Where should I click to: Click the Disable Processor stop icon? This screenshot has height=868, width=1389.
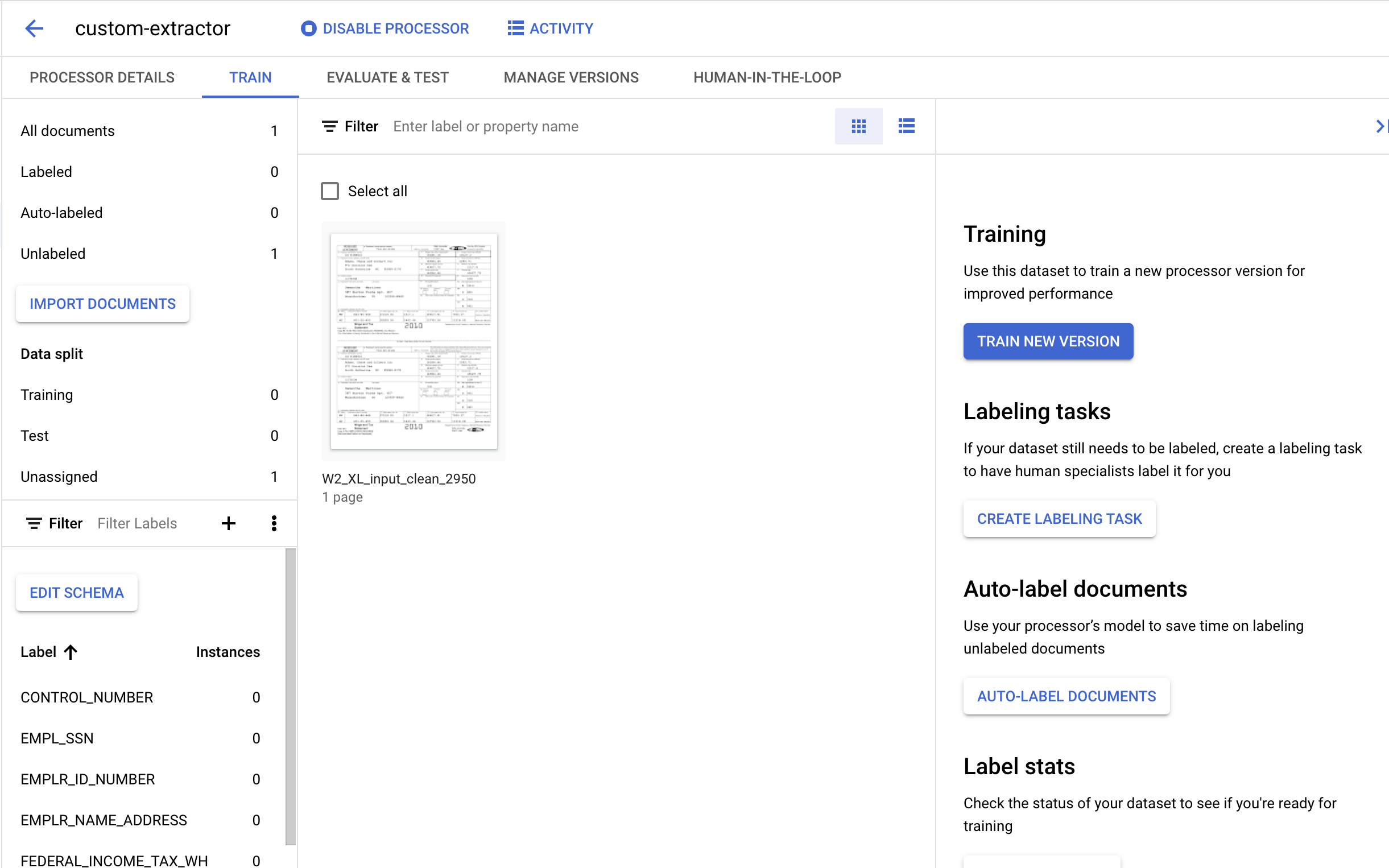[308, 28]
